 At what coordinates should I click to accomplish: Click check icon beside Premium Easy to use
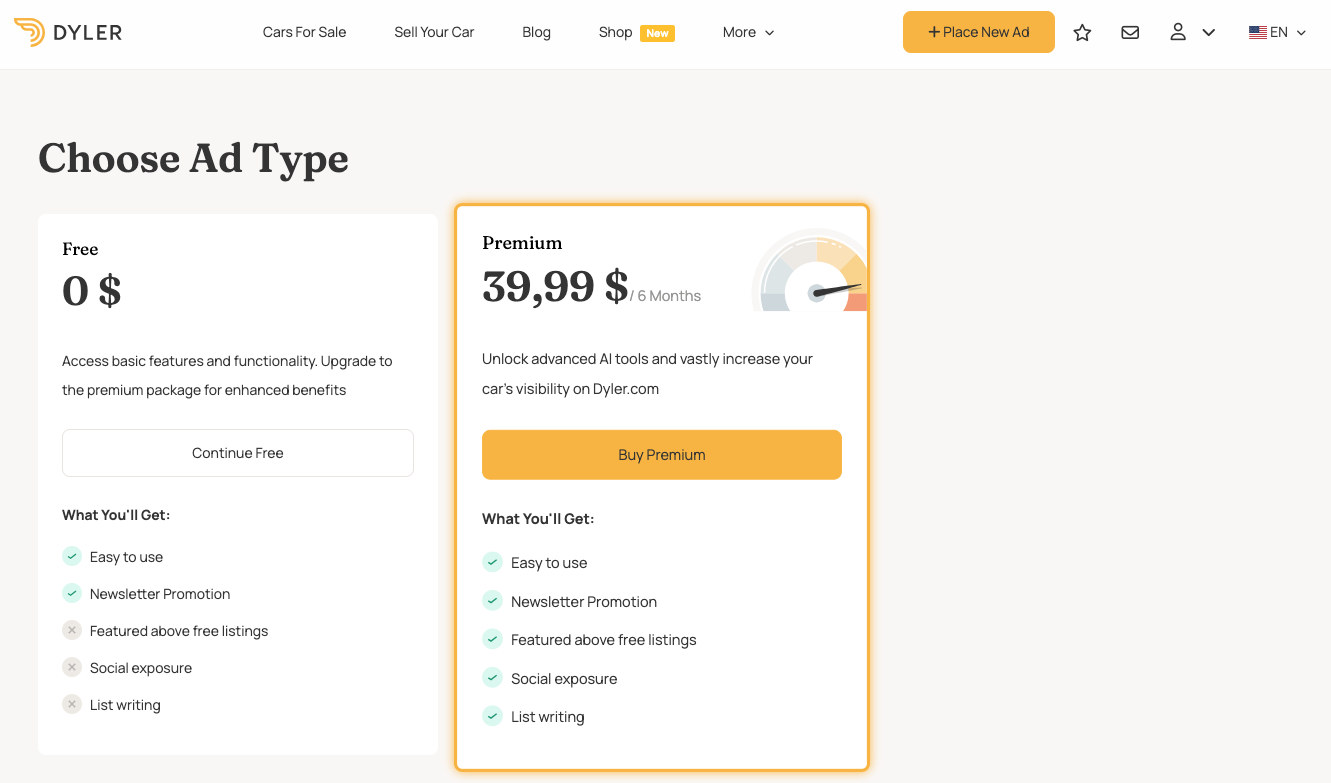click(x=492, y=562)
